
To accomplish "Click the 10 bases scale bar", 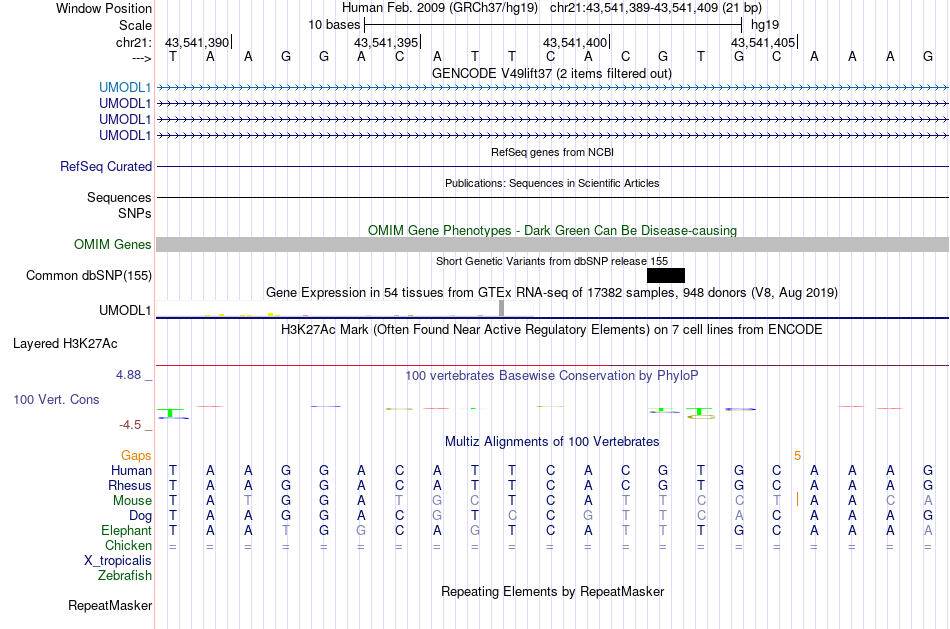I will pos(553,25).
